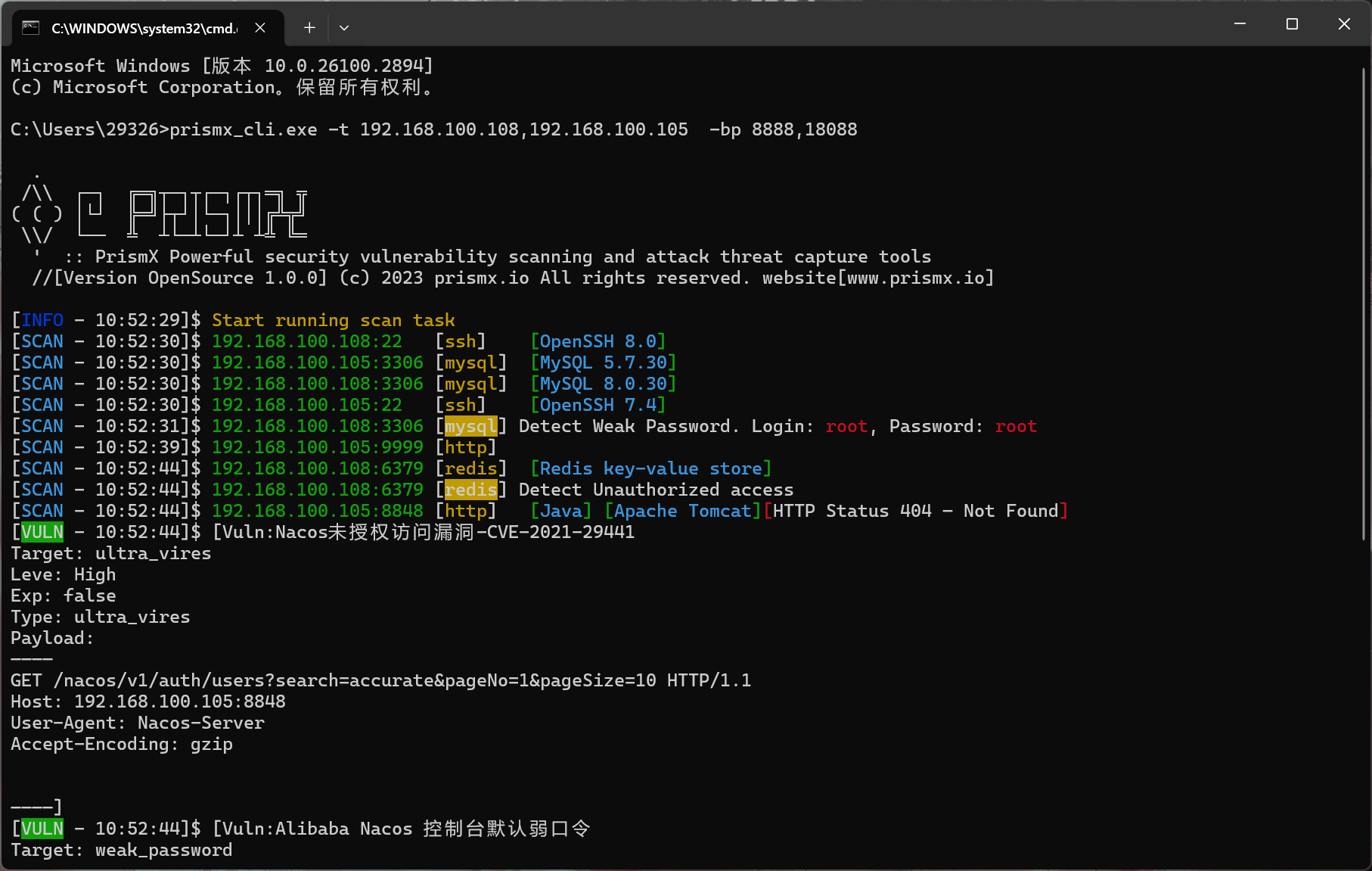
Task: Click the prismx_cli.exe command text
Action: tap(244, 130)
